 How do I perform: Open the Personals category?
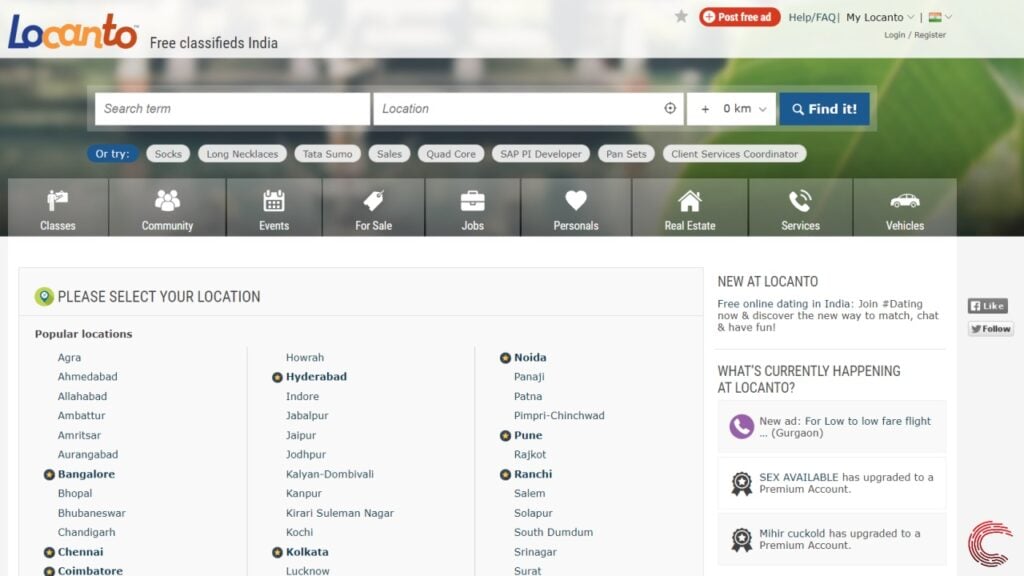click(x=576, y=208)
